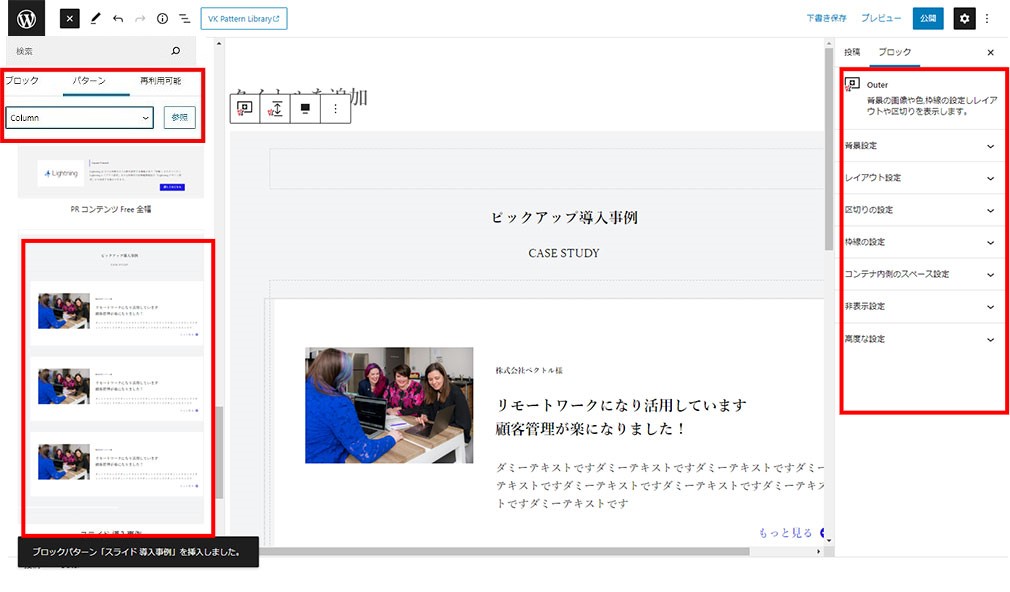Switch to the 投稿 tab in sidebar
The image size is (1010, 592).
tap(852, 52)
